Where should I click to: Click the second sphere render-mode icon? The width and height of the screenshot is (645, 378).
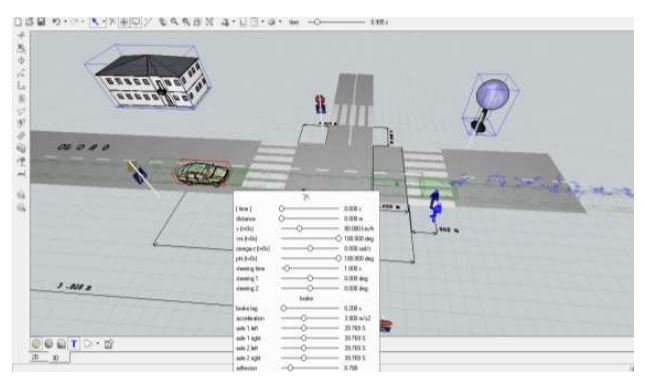pos(49,344)
